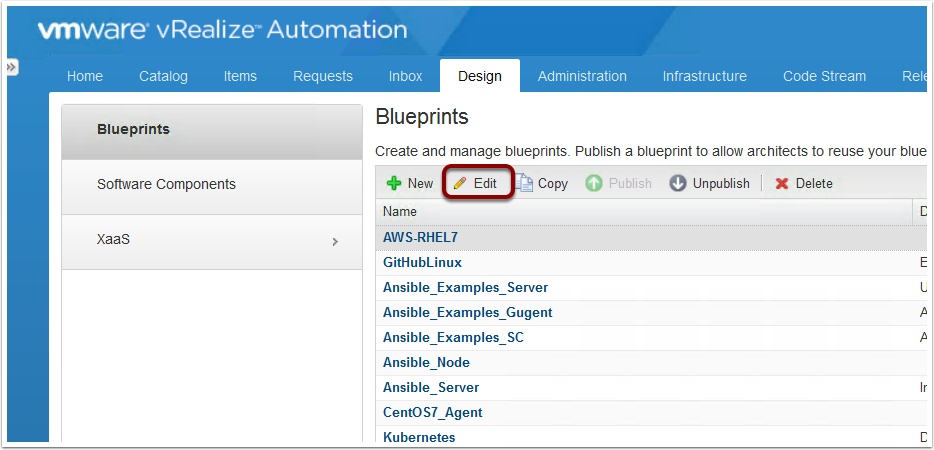This screenshot has height=450, width=934.
Task: Sort by the Name column header
Action: [x=400, y=212]
